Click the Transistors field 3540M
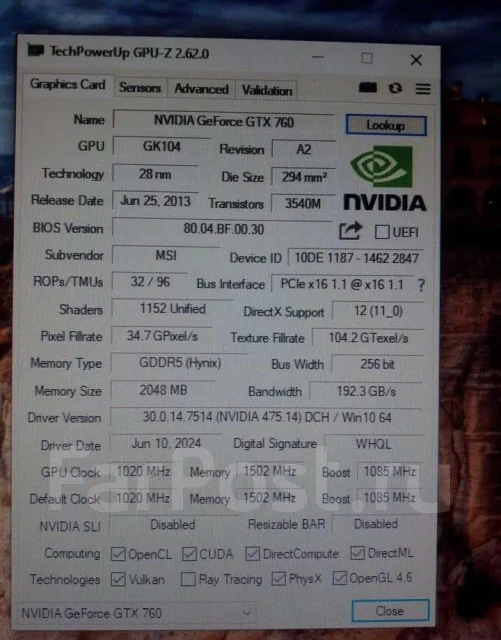The image size is (501, 640). point(303,204)
